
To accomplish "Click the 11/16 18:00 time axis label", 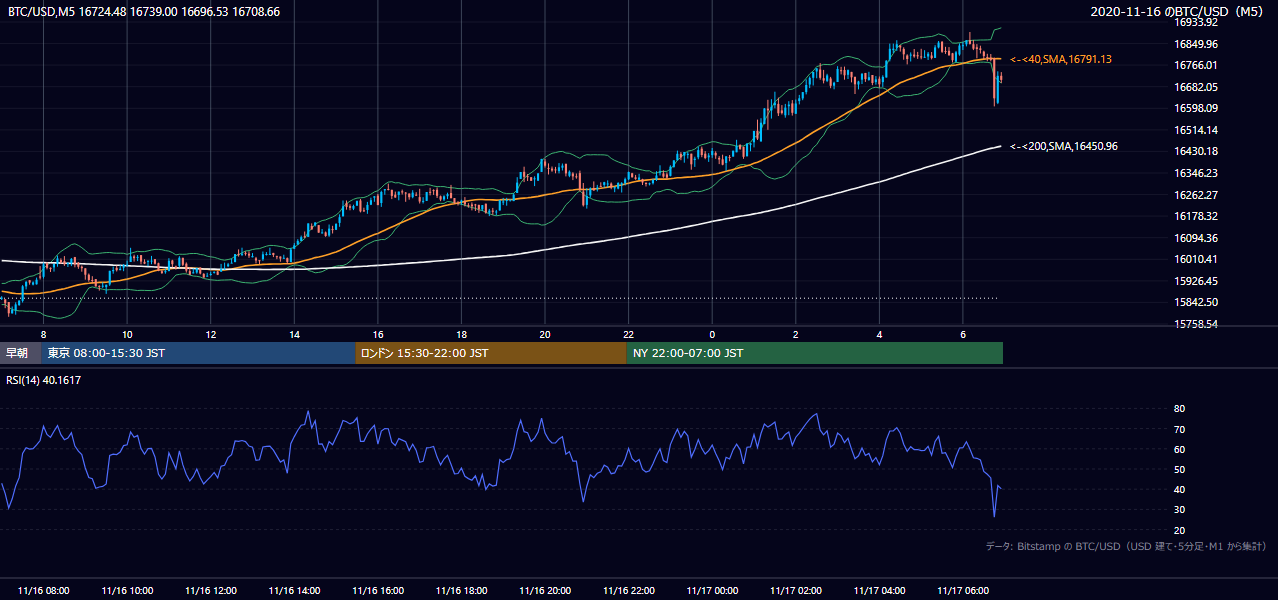I will (462, 591).
